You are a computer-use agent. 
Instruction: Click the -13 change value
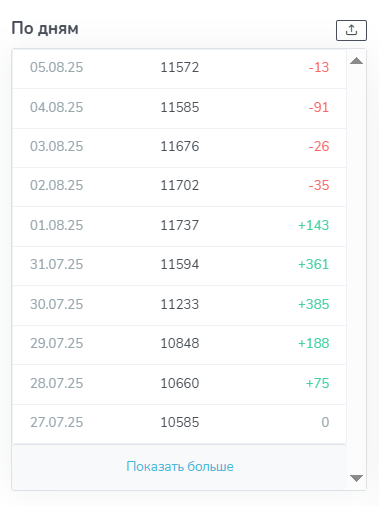pyautogui.click(x=319, y=67)
